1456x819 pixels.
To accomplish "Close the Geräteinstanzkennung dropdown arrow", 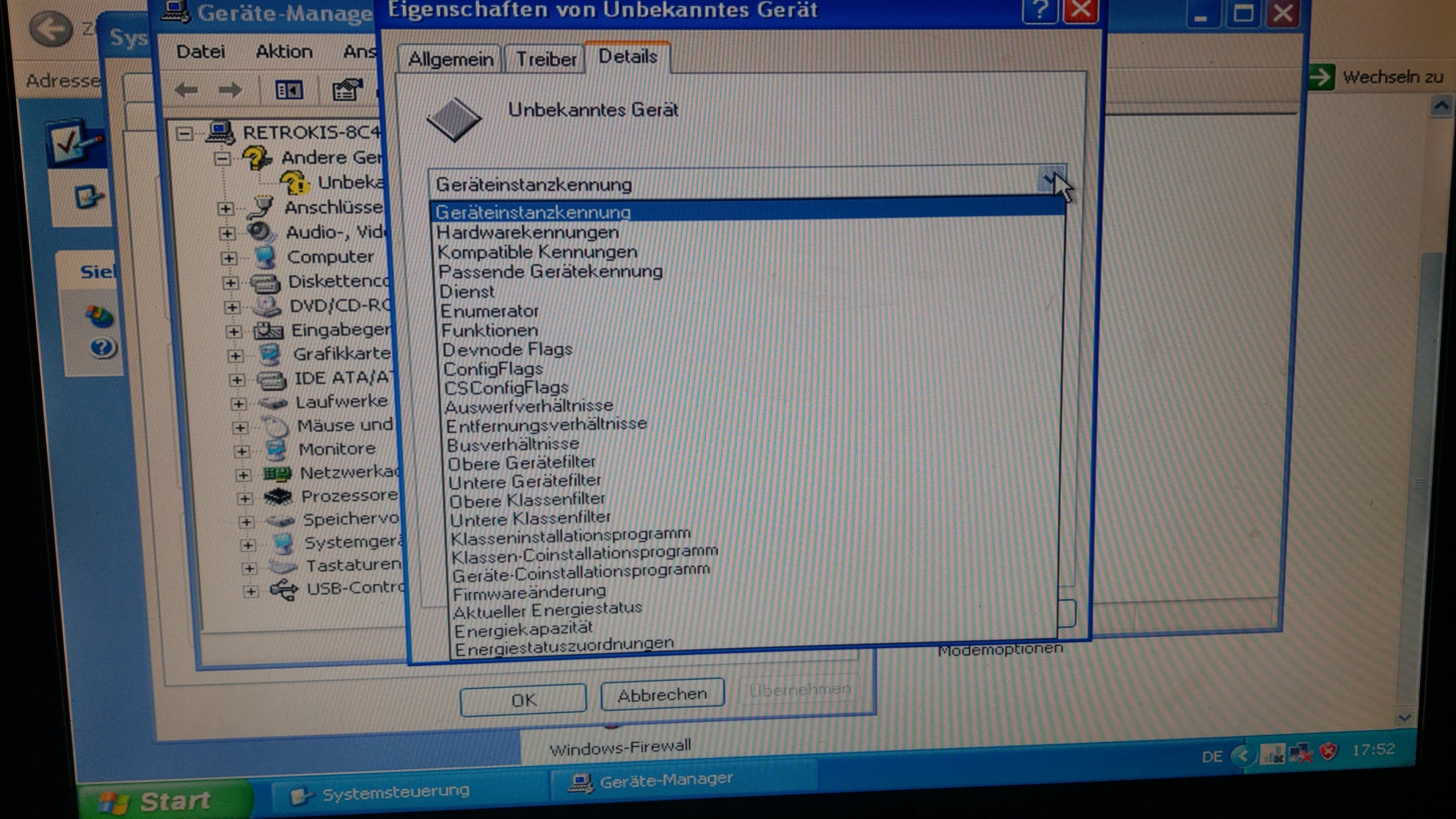I will (x=1051, y=180).
